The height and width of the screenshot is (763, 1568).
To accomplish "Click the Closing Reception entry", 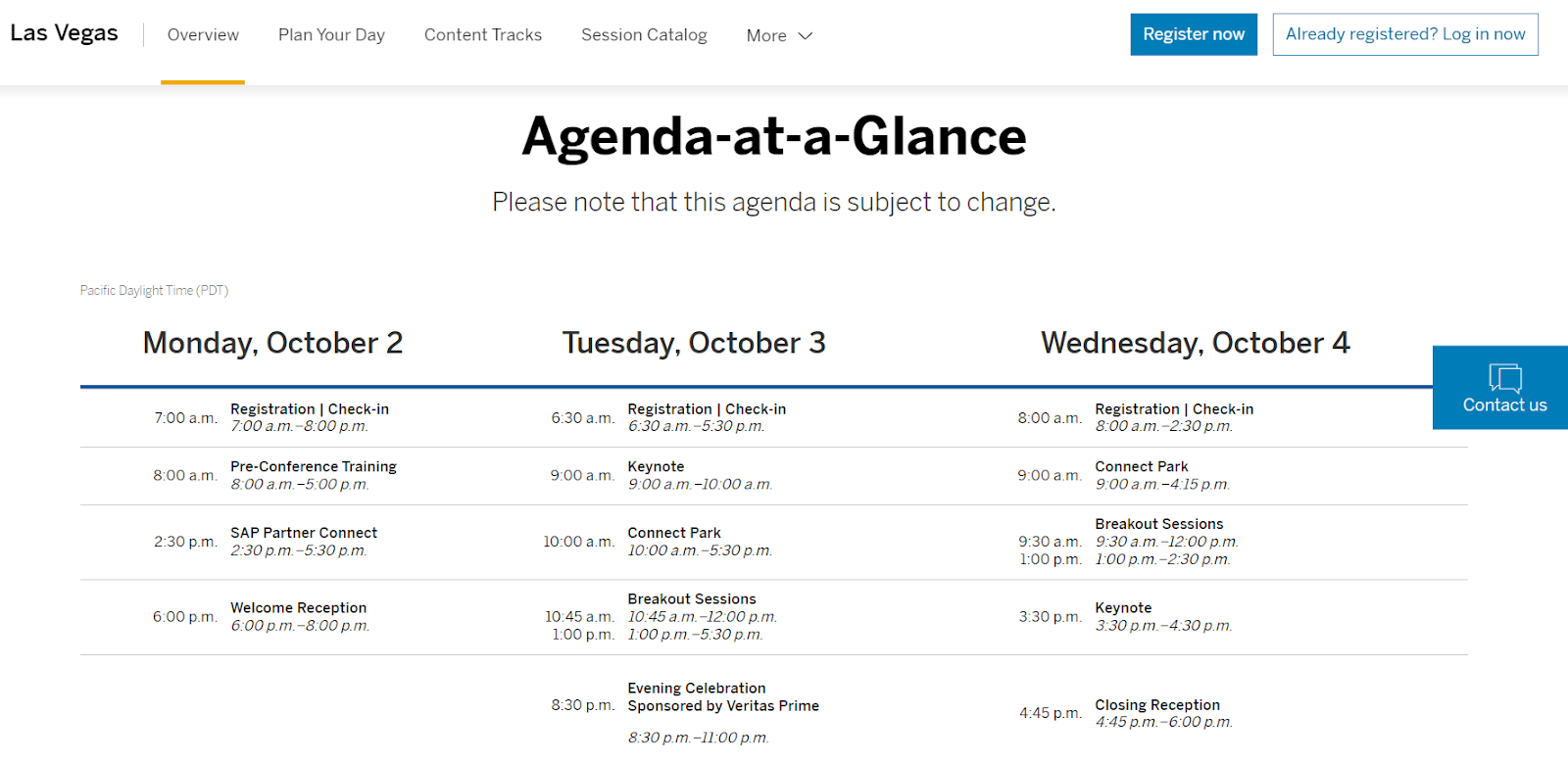I will click(1157, 705).
